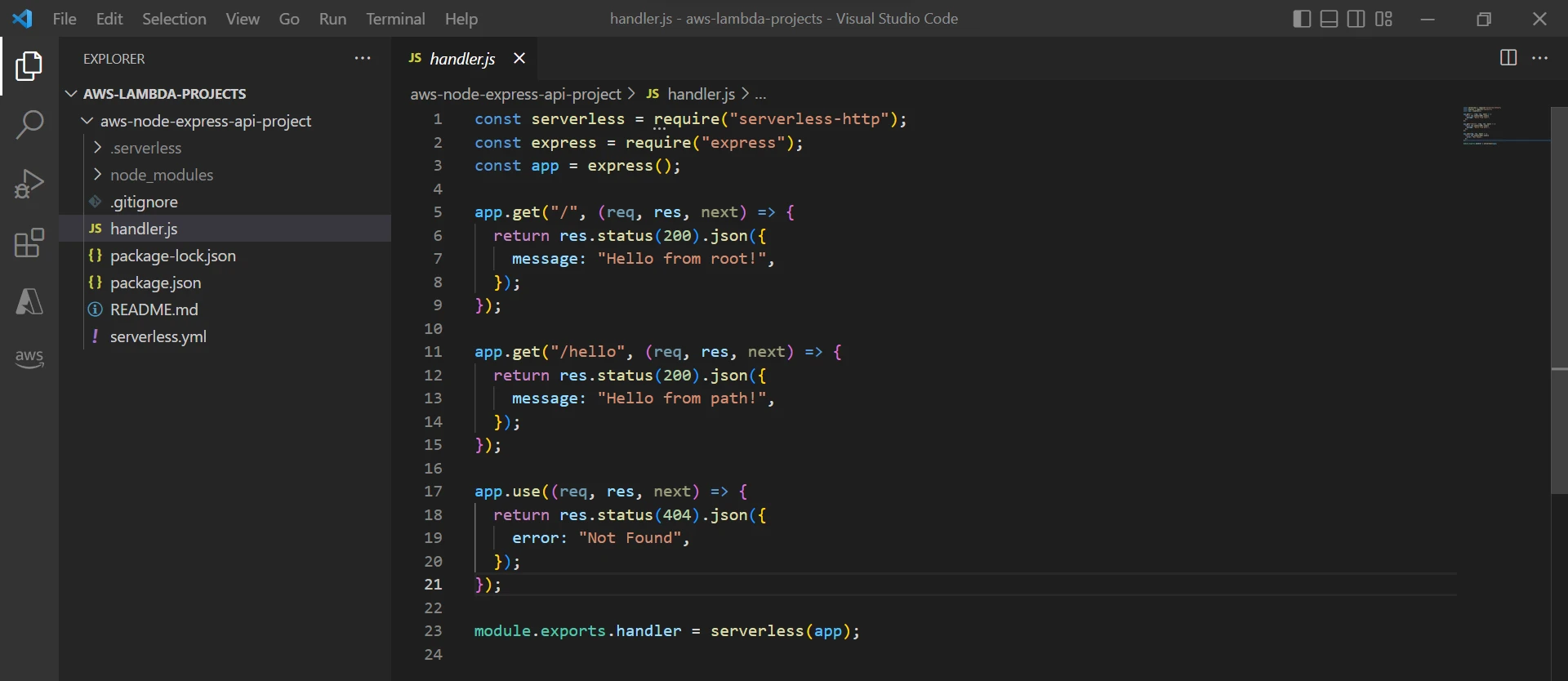This screenshot has width=1568, height=681.
Task: Click the Explorer files icon
Action: pos(29,66)
